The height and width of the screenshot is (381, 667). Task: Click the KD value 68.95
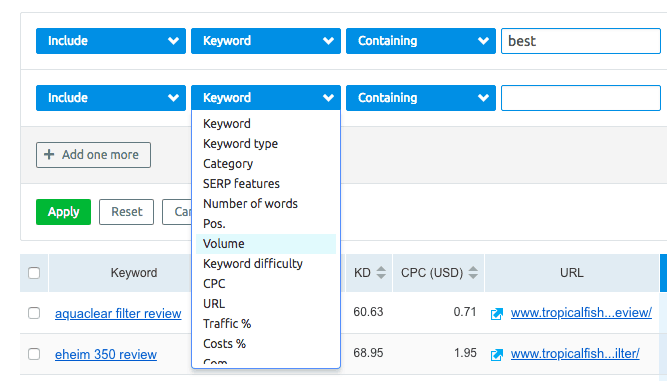(368, 353)
